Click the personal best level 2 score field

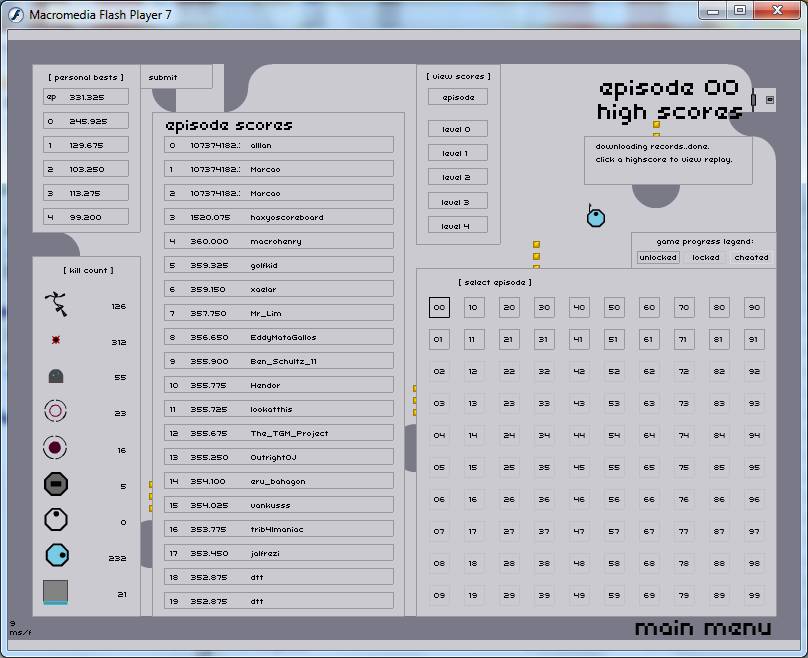coord(86,169)
